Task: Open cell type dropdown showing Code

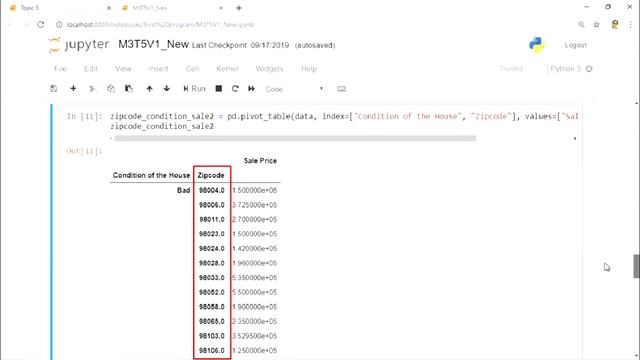Action: click(294, 89)
